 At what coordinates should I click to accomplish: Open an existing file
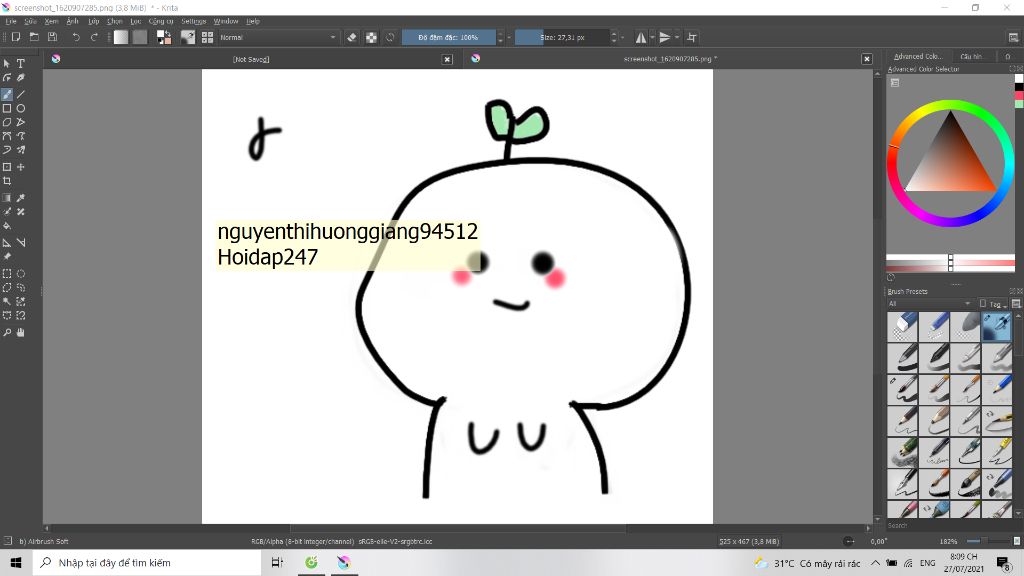click(34, 37)
